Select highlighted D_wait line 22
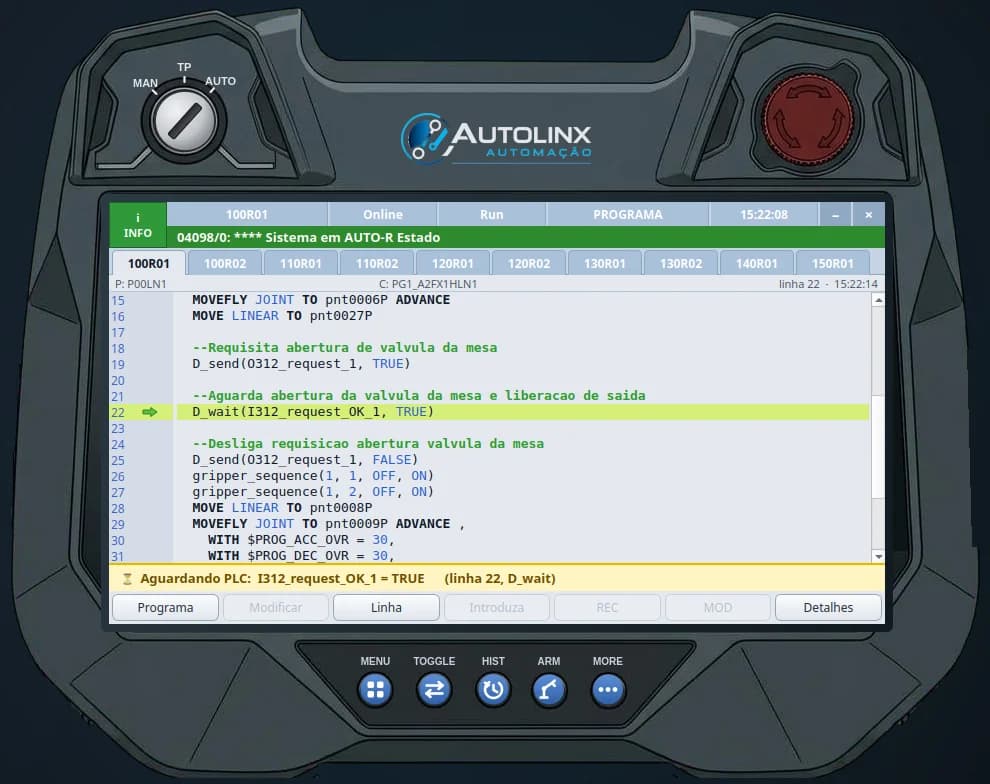 click(523, 412)
